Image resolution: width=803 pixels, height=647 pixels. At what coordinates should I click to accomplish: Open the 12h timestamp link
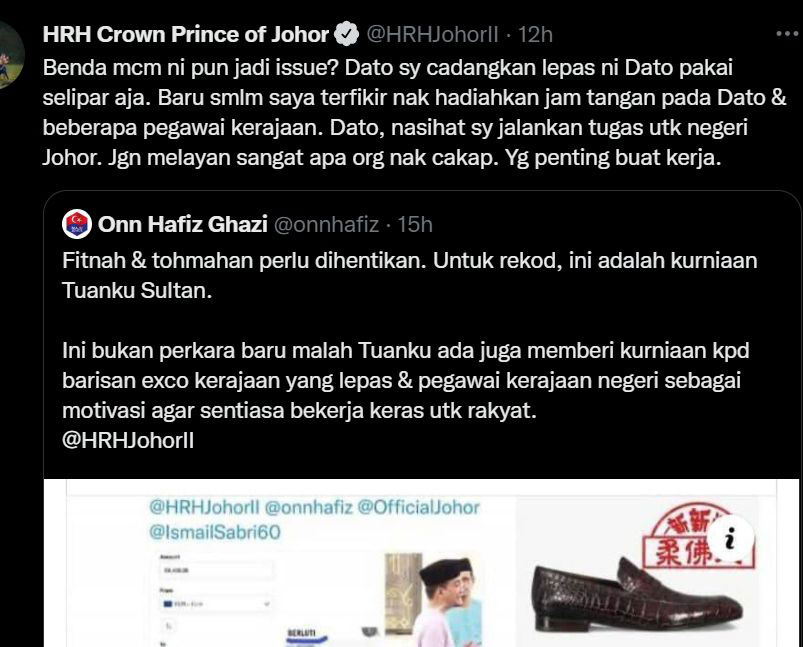point(535,34)
